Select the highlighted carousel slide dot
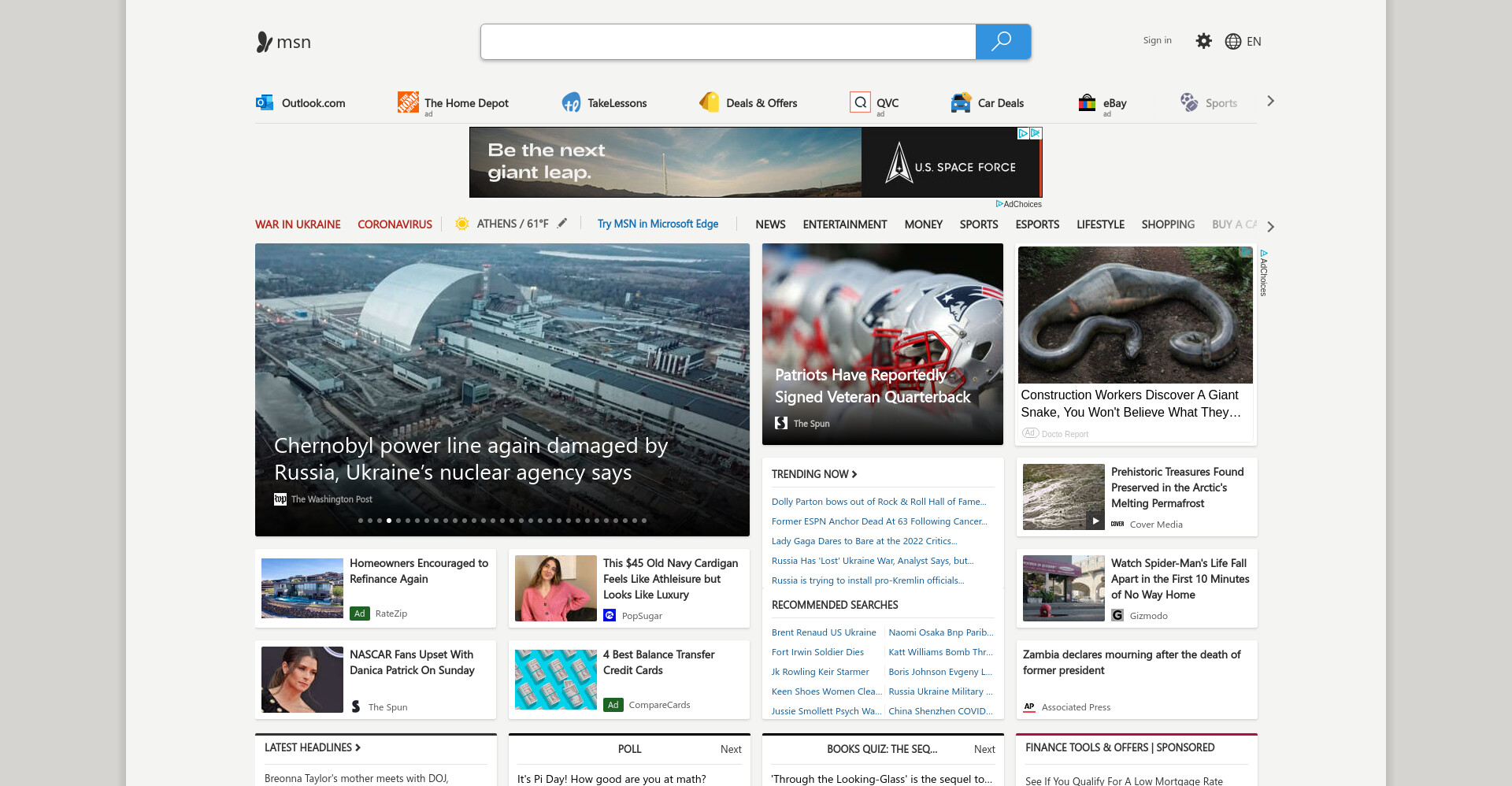Screen dimensions: 1512x786 click(x=389, y=521)
